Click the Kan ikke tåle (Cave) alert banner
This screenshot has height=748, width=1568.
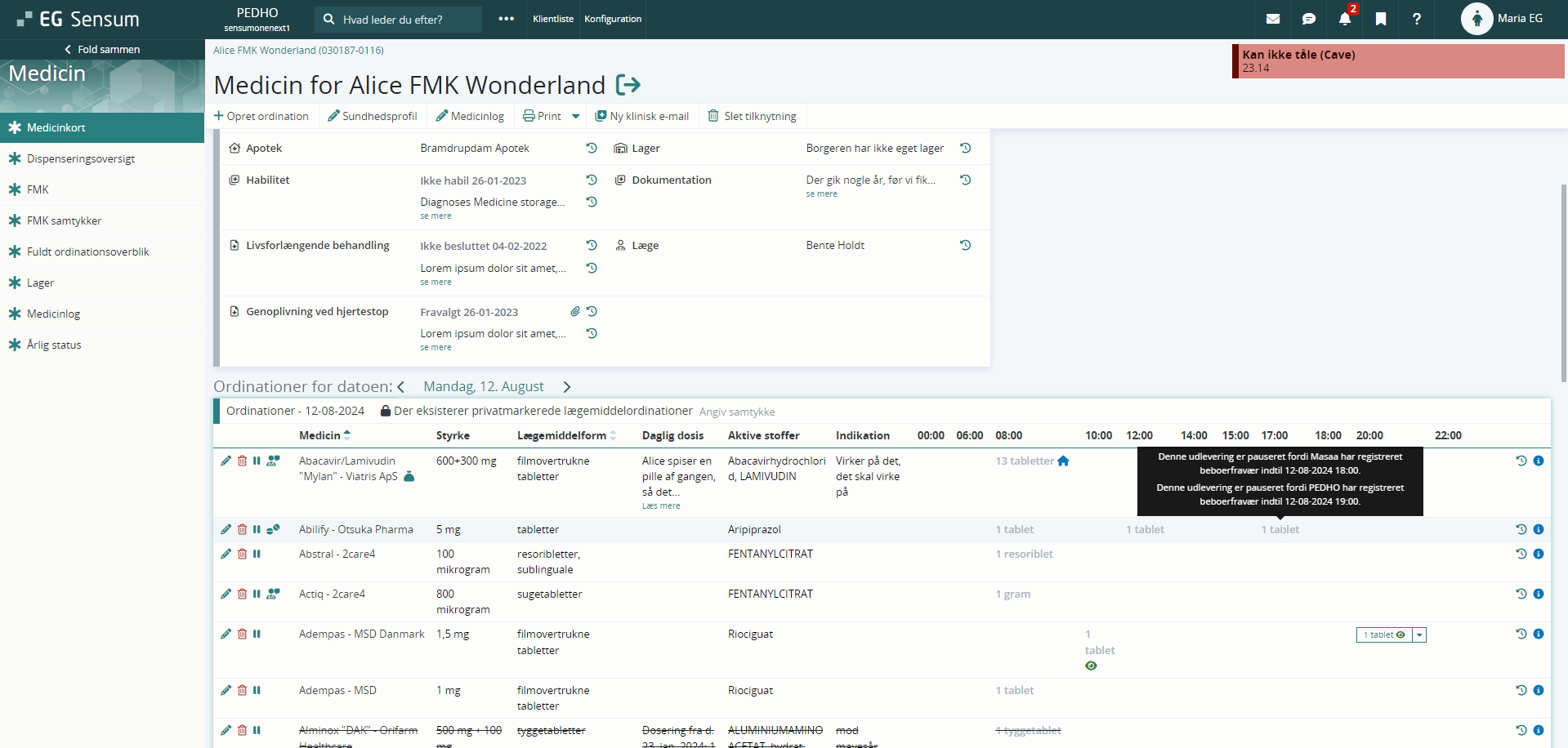click(1398, 61)
